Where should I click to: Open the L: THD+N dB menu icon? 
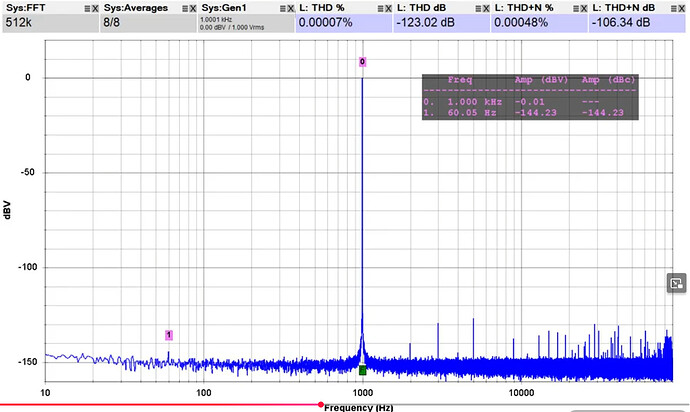coord(673,8)
